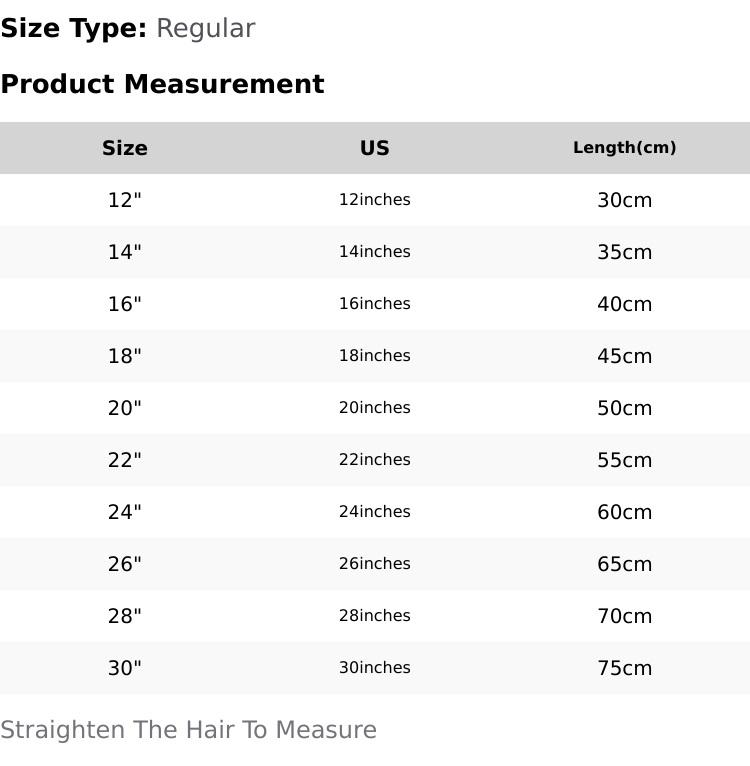
Task: Click the Length(cm) column header
Action: pos(625,148)
